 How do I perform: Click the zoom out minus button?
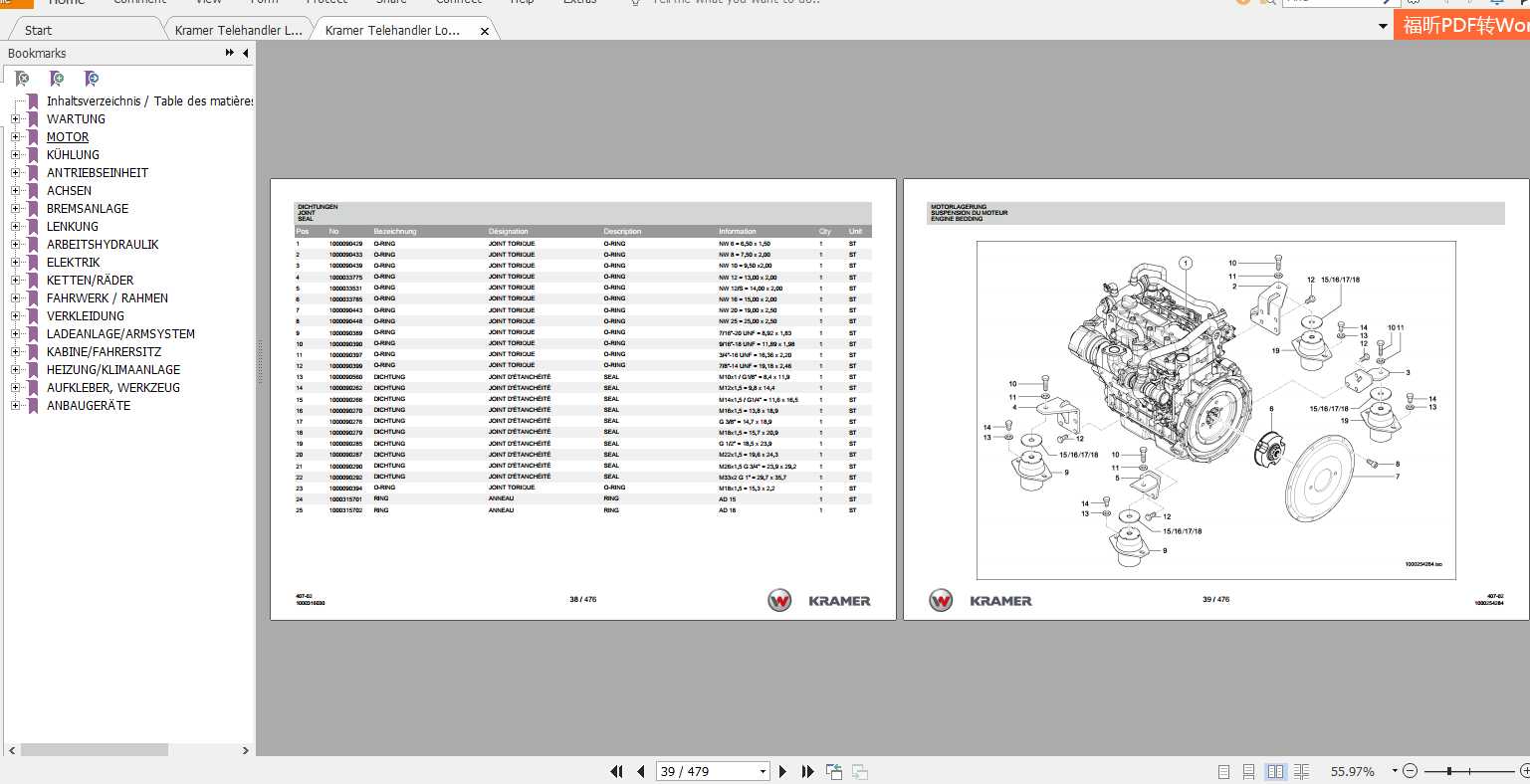click(1410, 771)
